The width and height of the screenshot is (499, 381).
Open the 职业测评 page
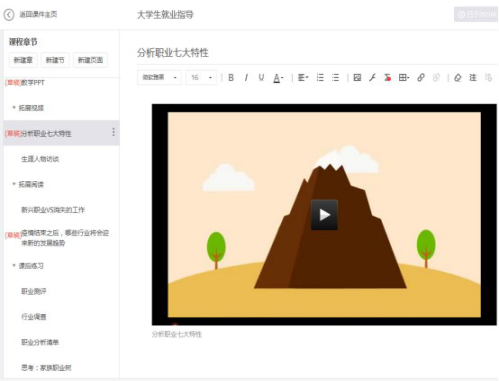point(34,291)
